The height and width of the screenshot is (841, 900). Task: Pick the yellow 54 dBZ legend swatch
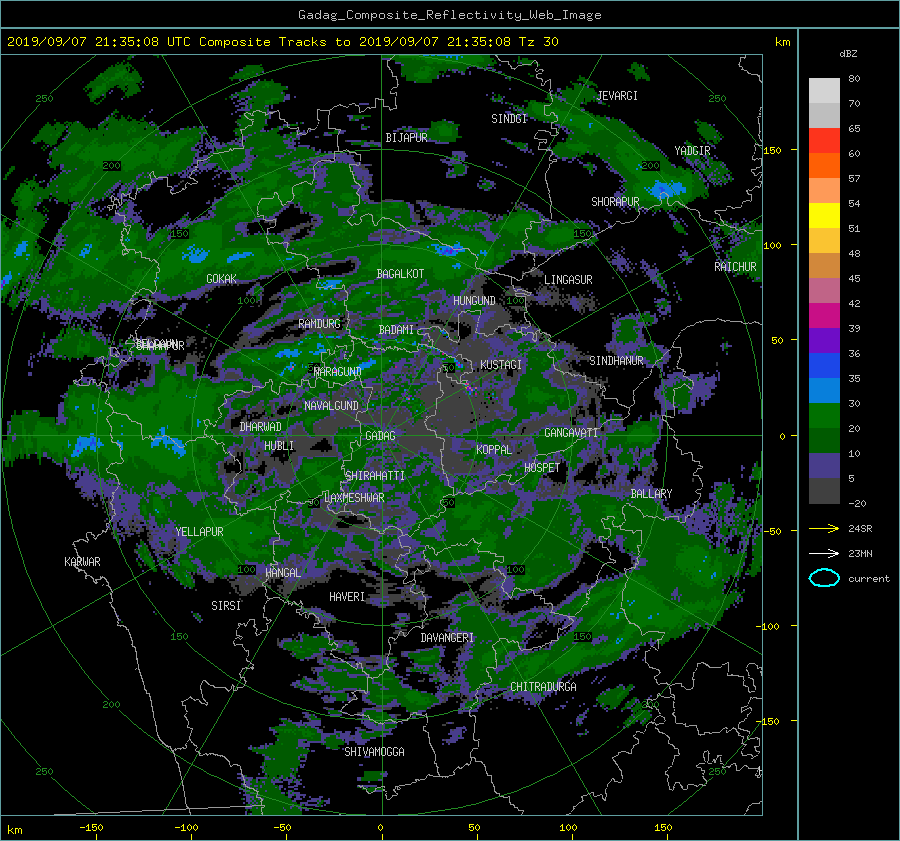(x=824, y=215)
